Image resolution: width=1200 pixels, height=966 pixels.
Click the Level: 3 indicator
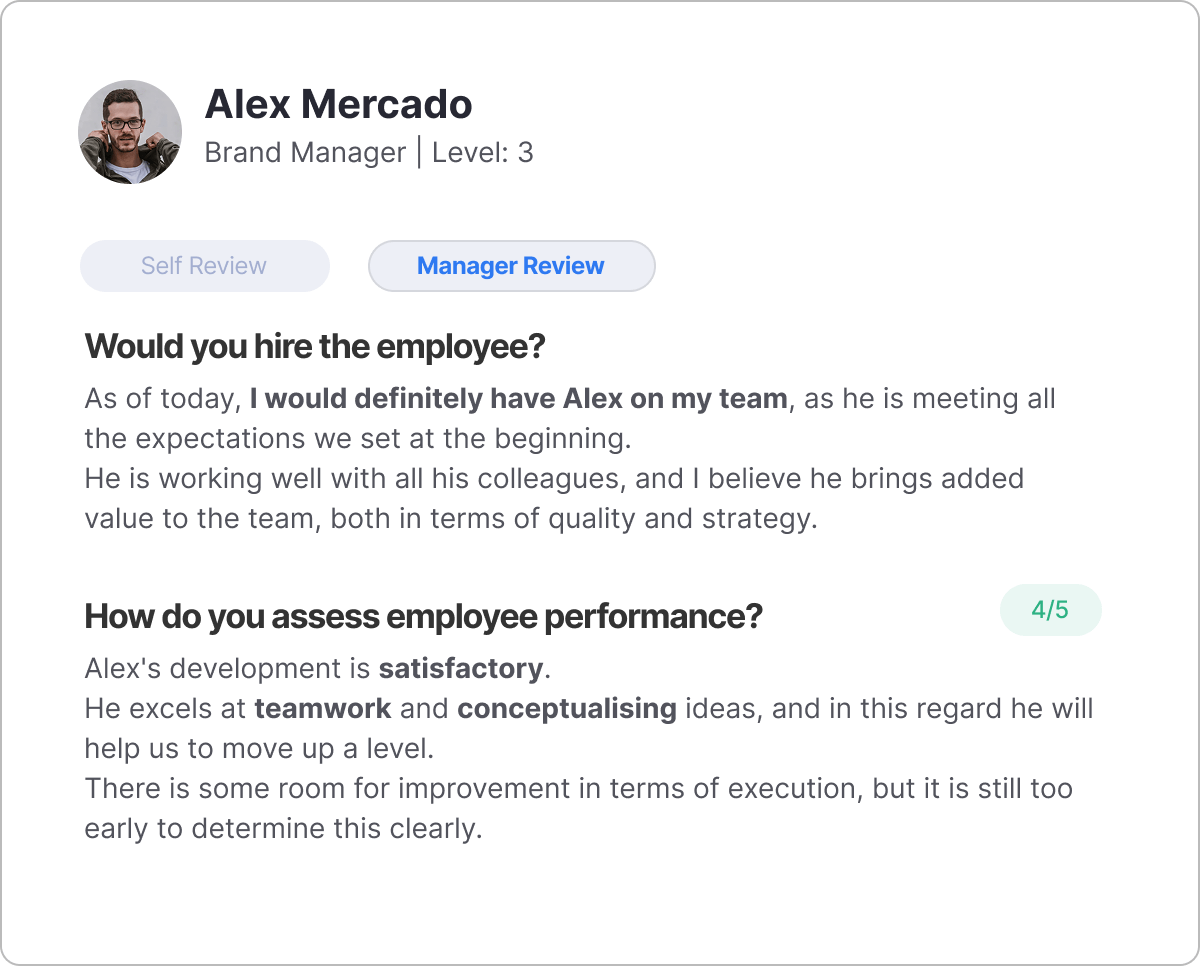click(x=482, y=152)
